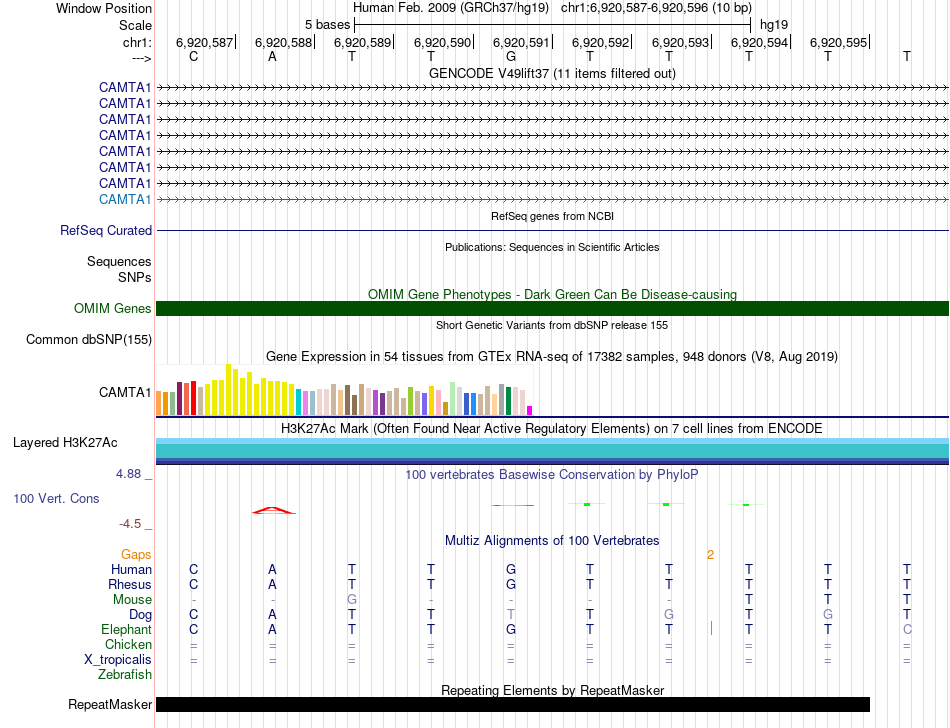Click the ---> strand direction arrow label

(141, 58)
